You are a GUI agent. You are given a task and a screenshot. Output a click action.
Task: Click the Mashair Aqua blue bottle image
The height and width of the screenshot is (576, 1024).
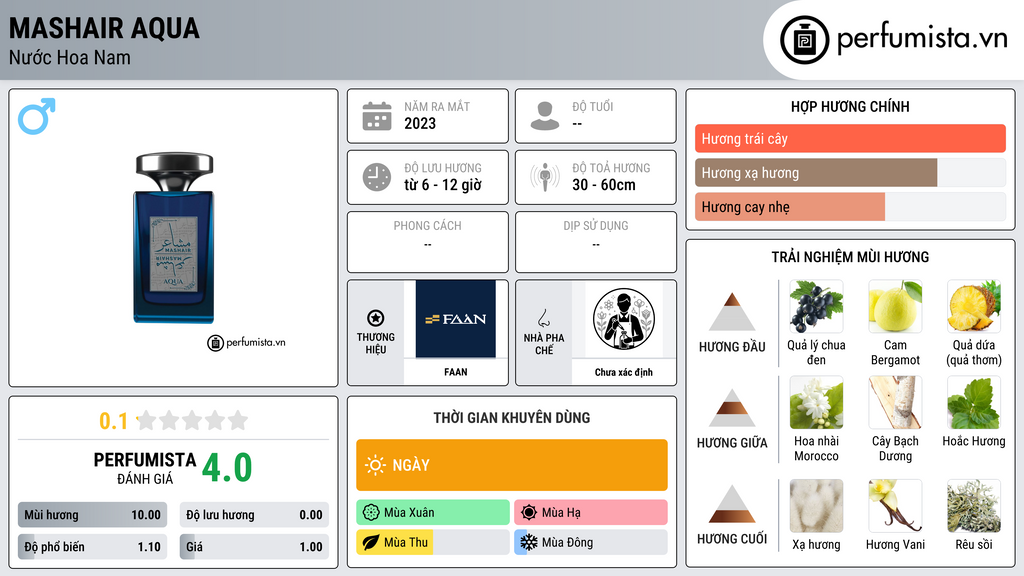tap(174, 238)
